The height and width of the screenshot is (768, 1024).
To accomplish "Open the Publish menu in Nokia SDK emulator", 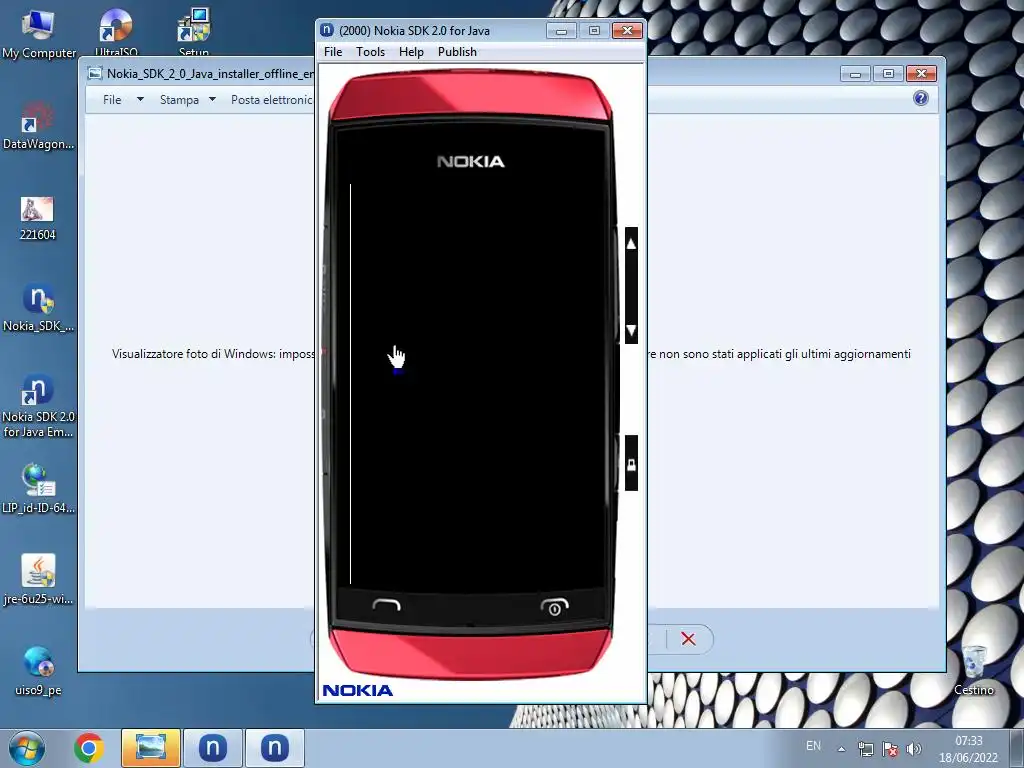I will (457, 52).
